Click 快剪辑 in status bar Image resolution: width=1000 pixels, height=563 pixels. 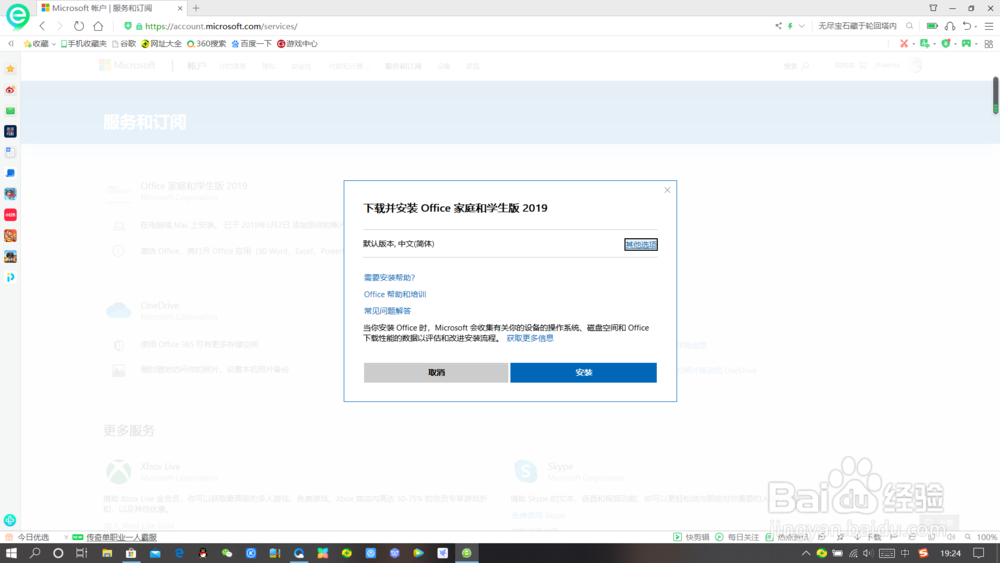(x=691, y=537)
